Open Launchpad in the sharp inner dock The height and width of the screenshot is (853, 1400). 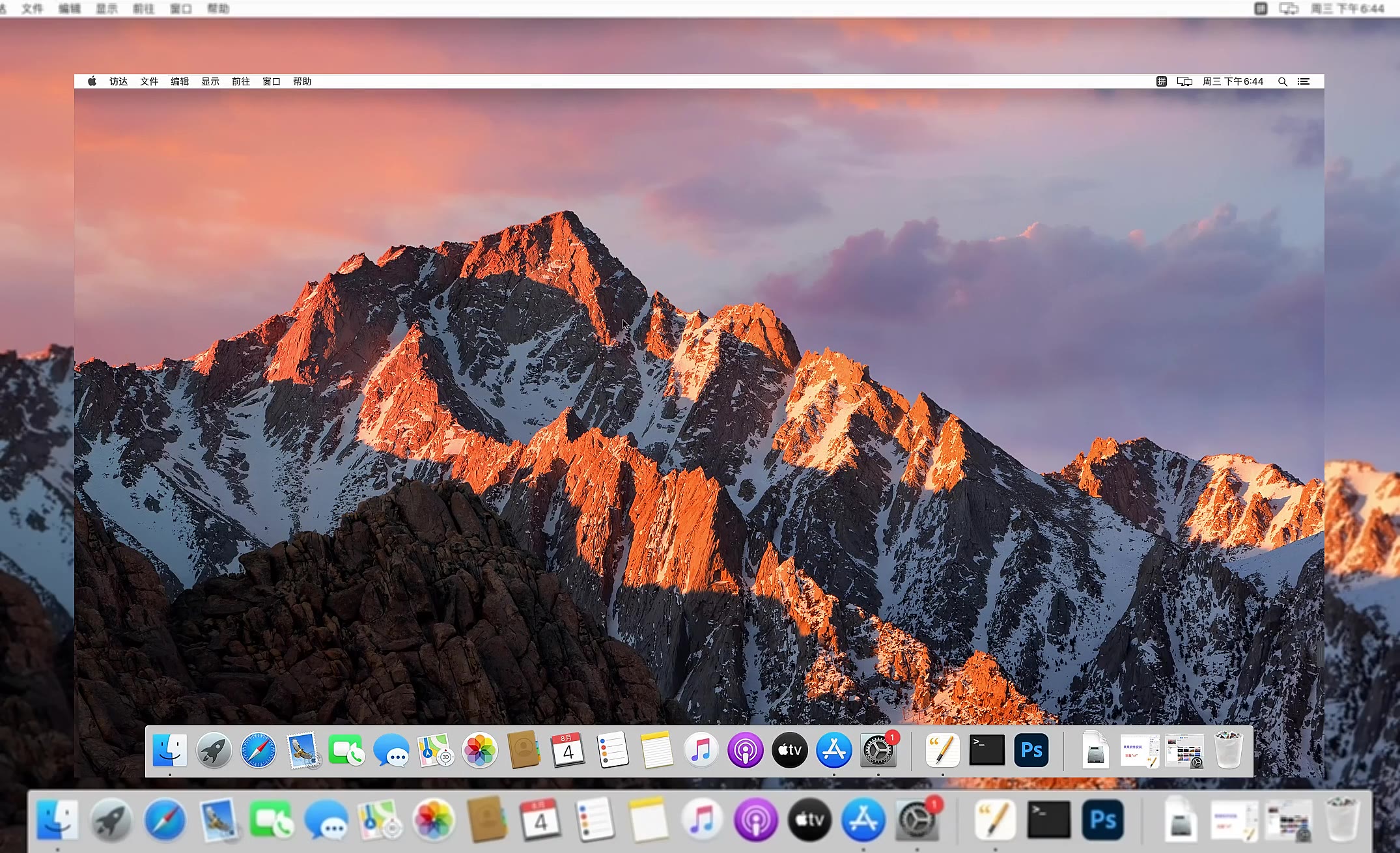pyautogui.click(x=214, y=751)
